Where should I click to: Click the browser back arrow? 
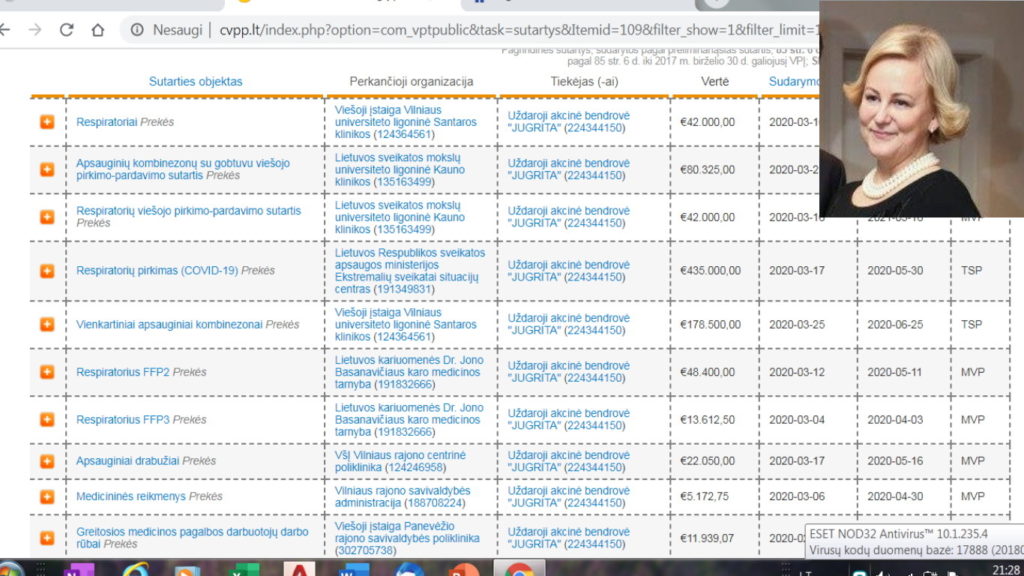point(7,30)
